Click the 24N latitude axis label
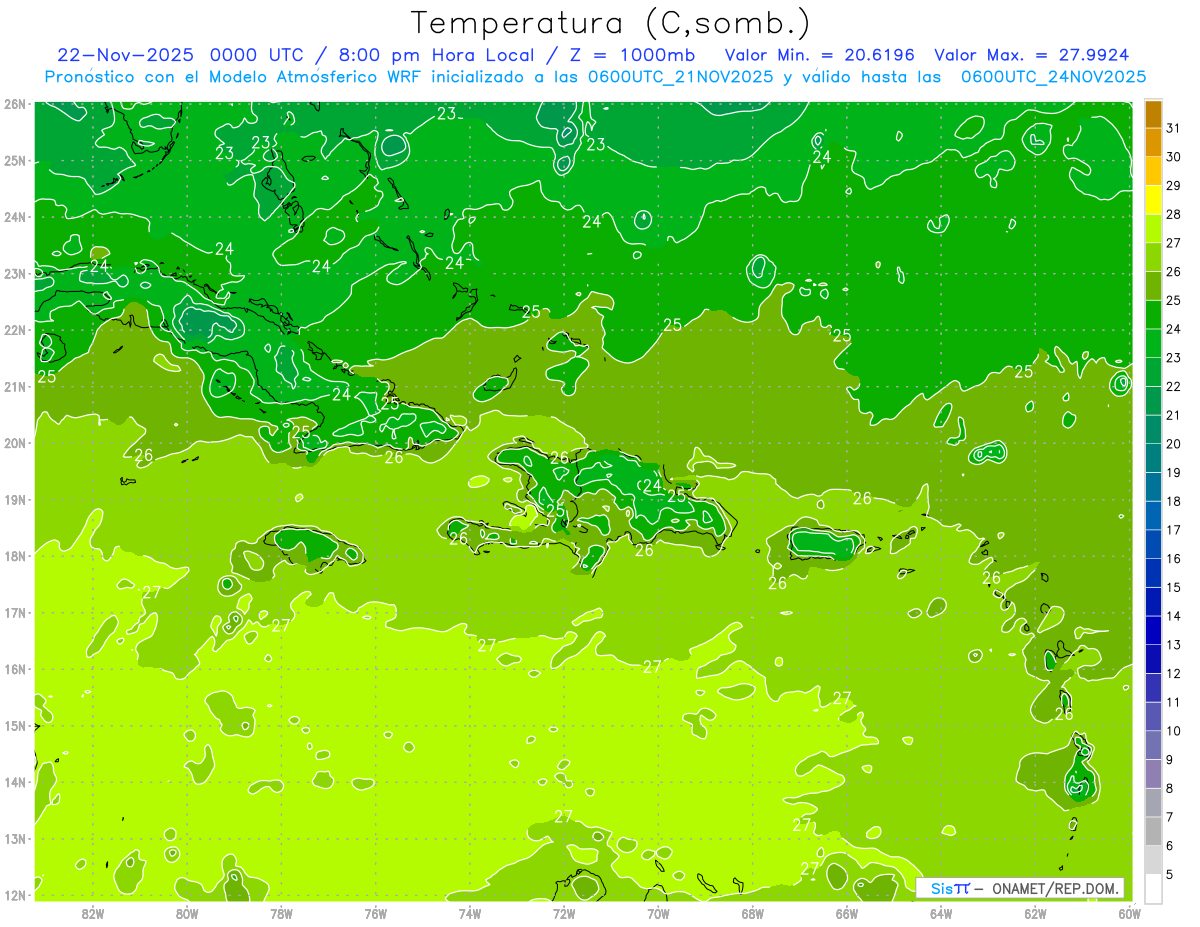The width and height of the screenshot is (1200, 927). (x=14, y=217)
